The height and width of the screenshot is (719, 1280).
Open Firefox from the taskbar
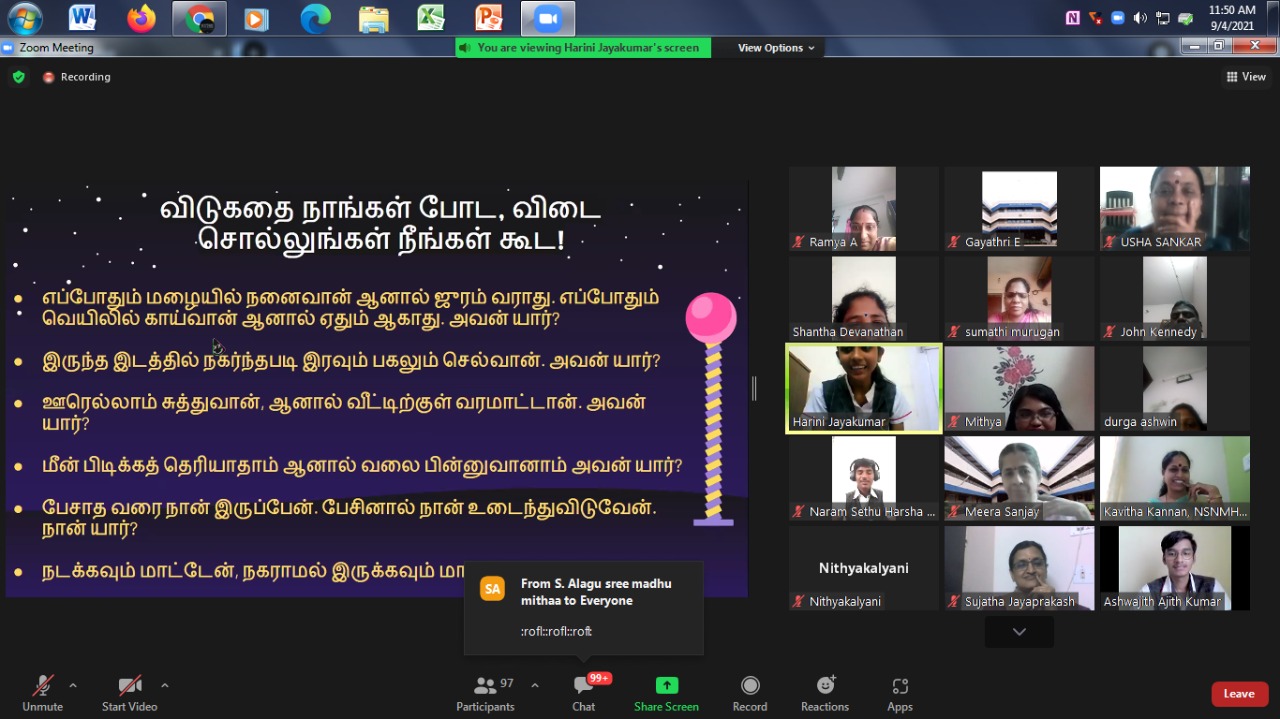[x=141, y=18]
